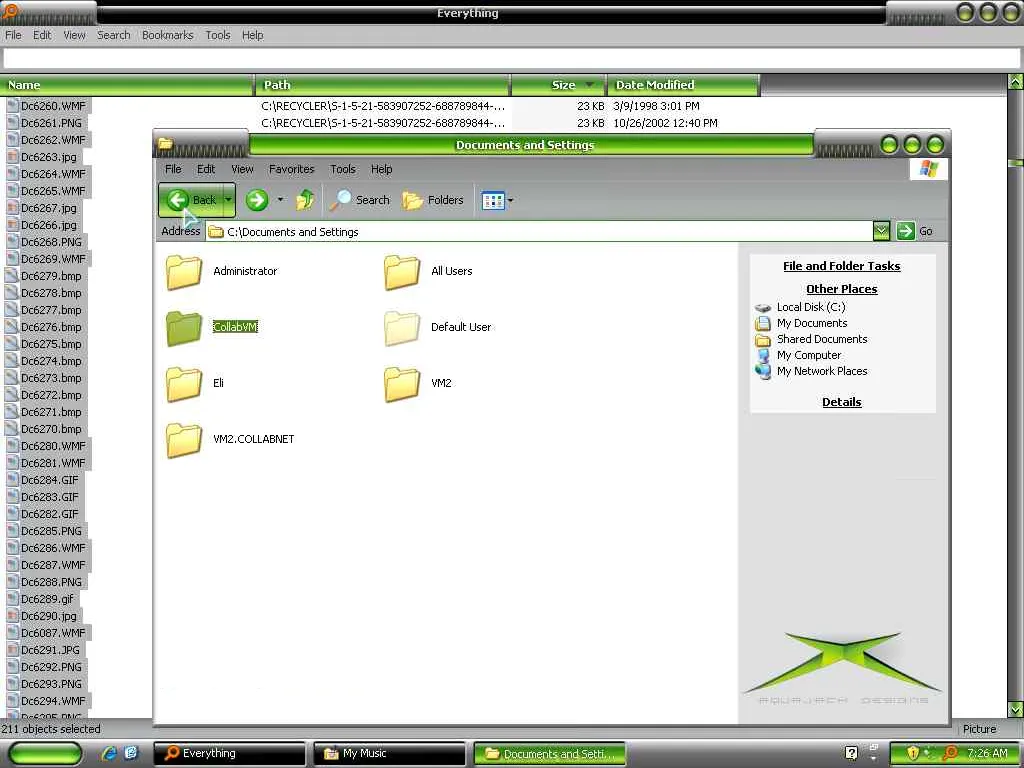Click the Search magnifier toolbar button
The height and width of the screenshot is (768, 1024).
point(360,200)
